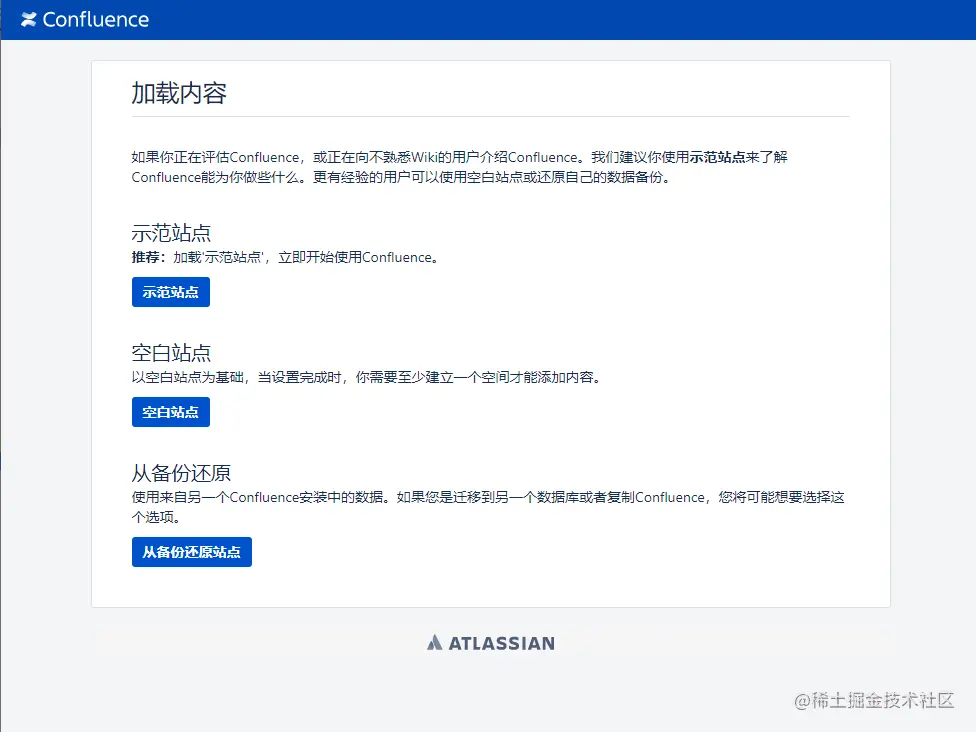Select the gray Atlassian footer branding
The height and width of the screenshot is (732, 976).
[491, 643]
